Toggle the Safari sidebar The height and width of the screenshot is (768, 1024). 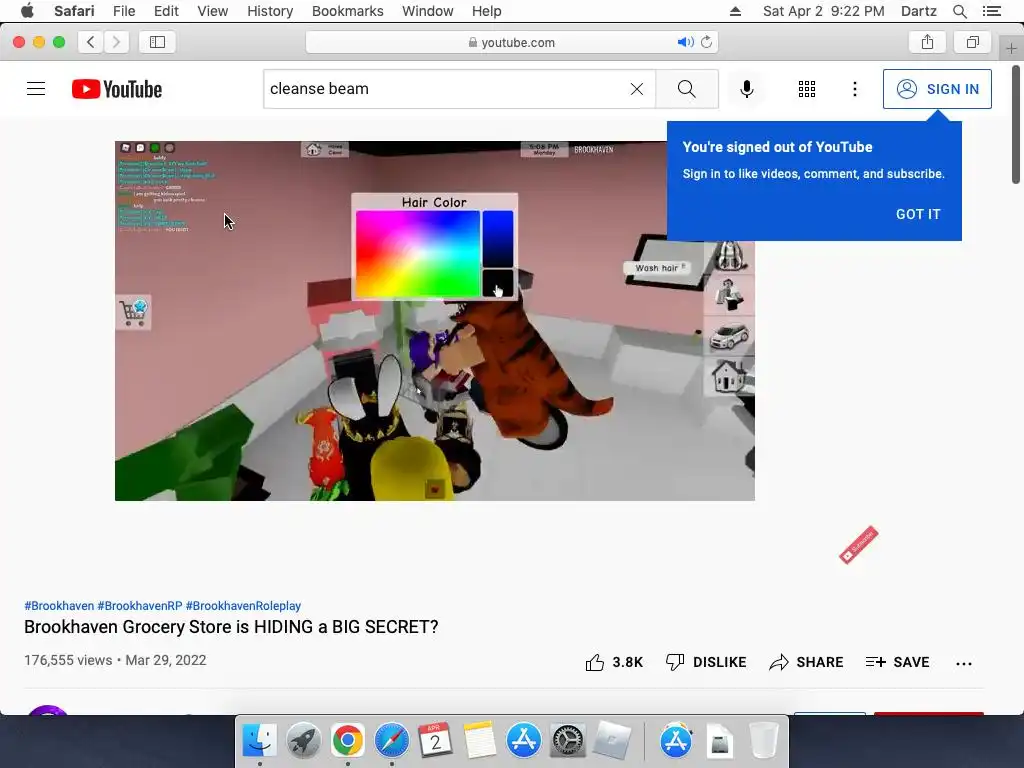(157, 42)
